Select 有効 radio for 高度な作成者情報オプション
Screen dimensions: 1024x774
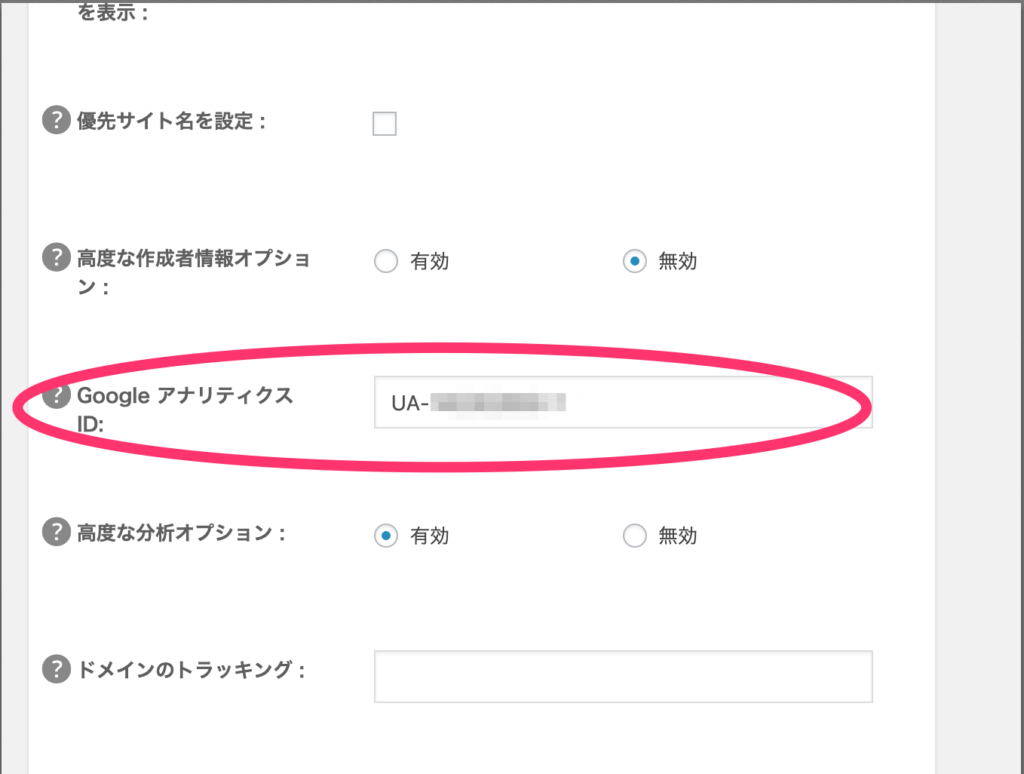point(385,262)
